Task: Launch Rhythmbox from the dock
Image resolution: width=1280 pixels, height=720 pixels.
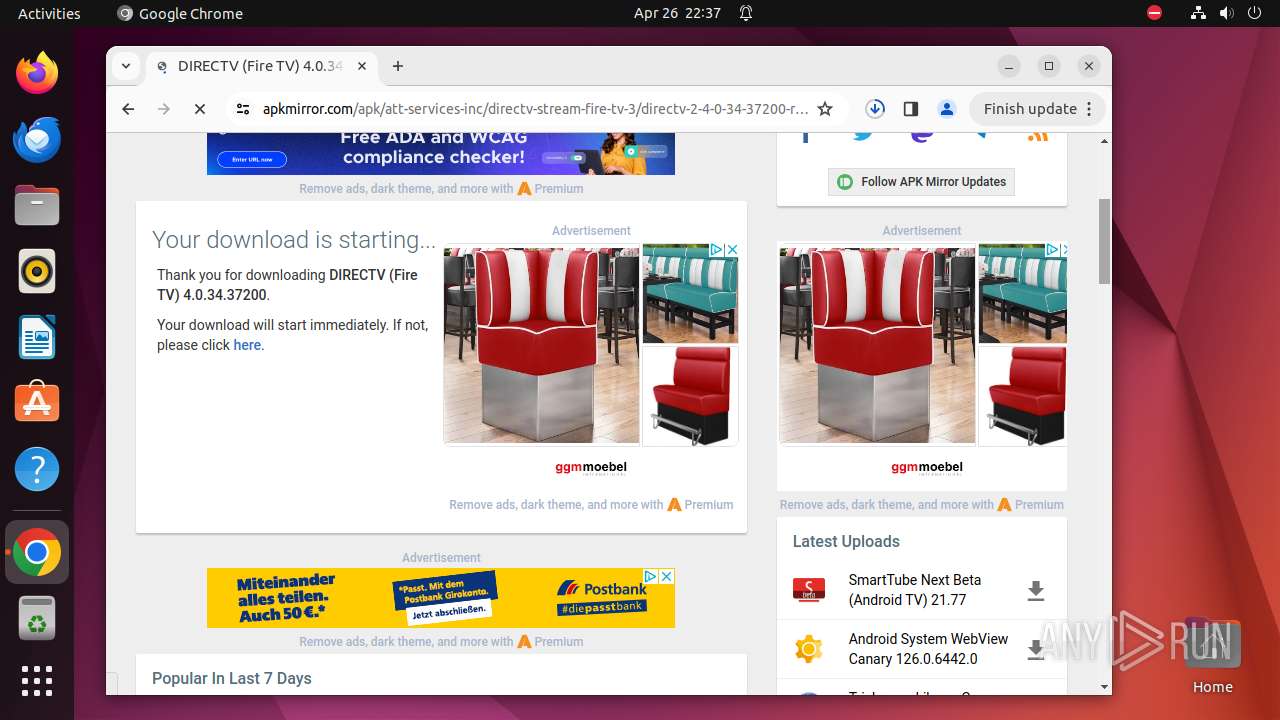Action: coord(37,271)
